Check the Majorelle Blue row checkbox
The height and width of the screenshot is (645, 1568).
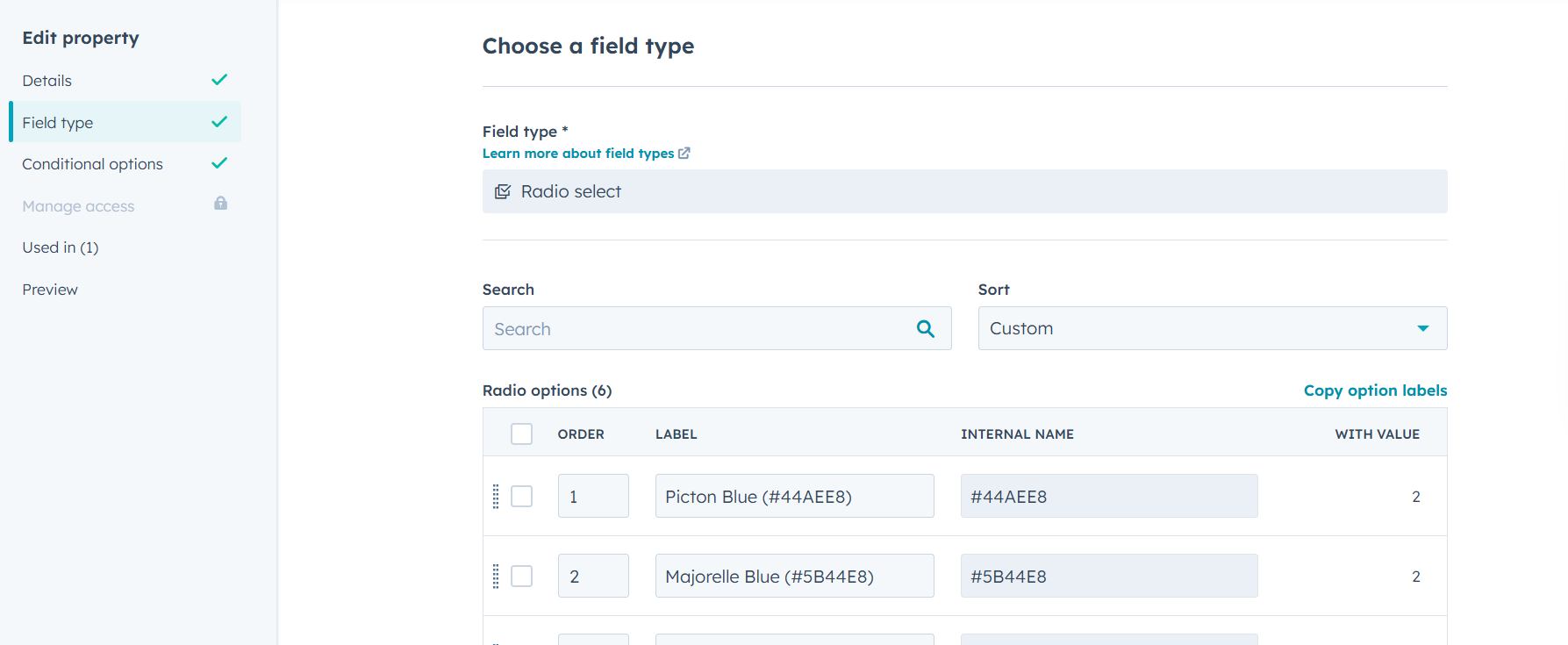pos(522,577)
